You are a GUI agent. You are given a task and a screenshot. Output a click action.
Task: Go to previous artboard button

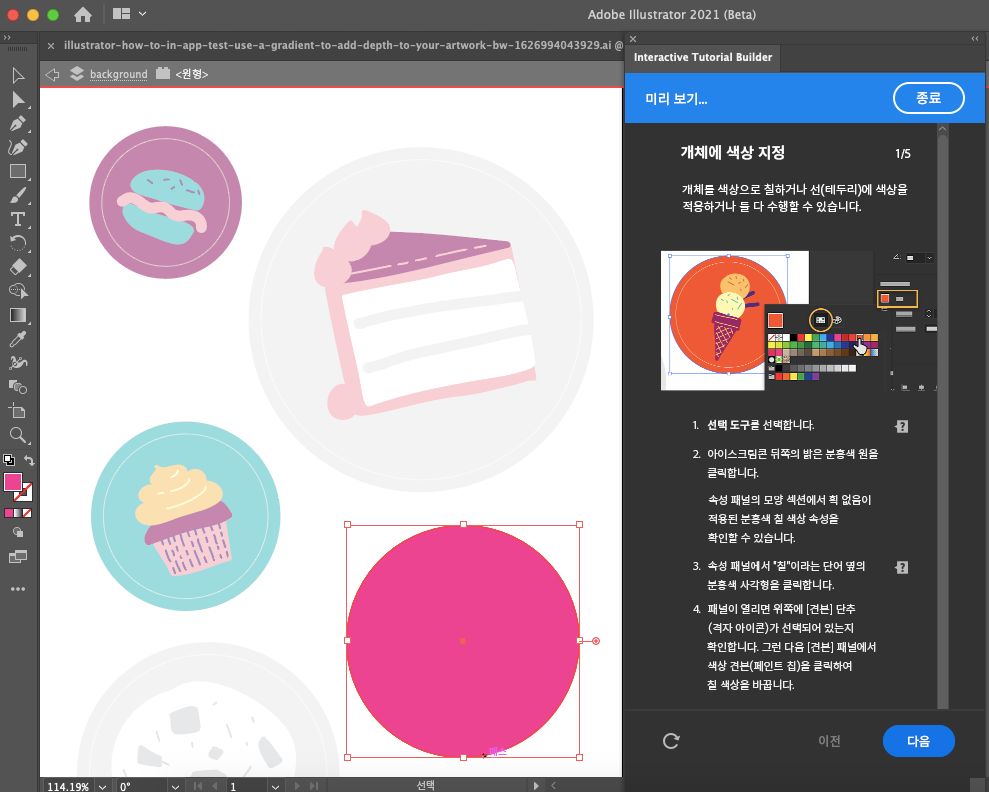tap(214, 786)
